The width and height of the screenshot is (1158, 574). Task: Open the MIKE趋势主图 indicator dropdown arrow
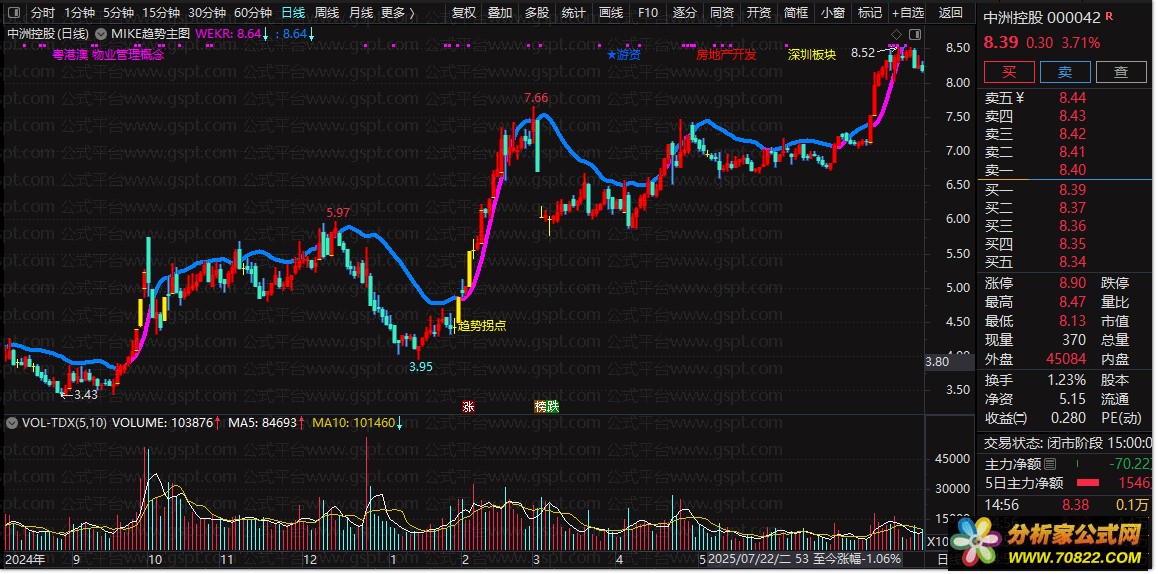(100, 33)
